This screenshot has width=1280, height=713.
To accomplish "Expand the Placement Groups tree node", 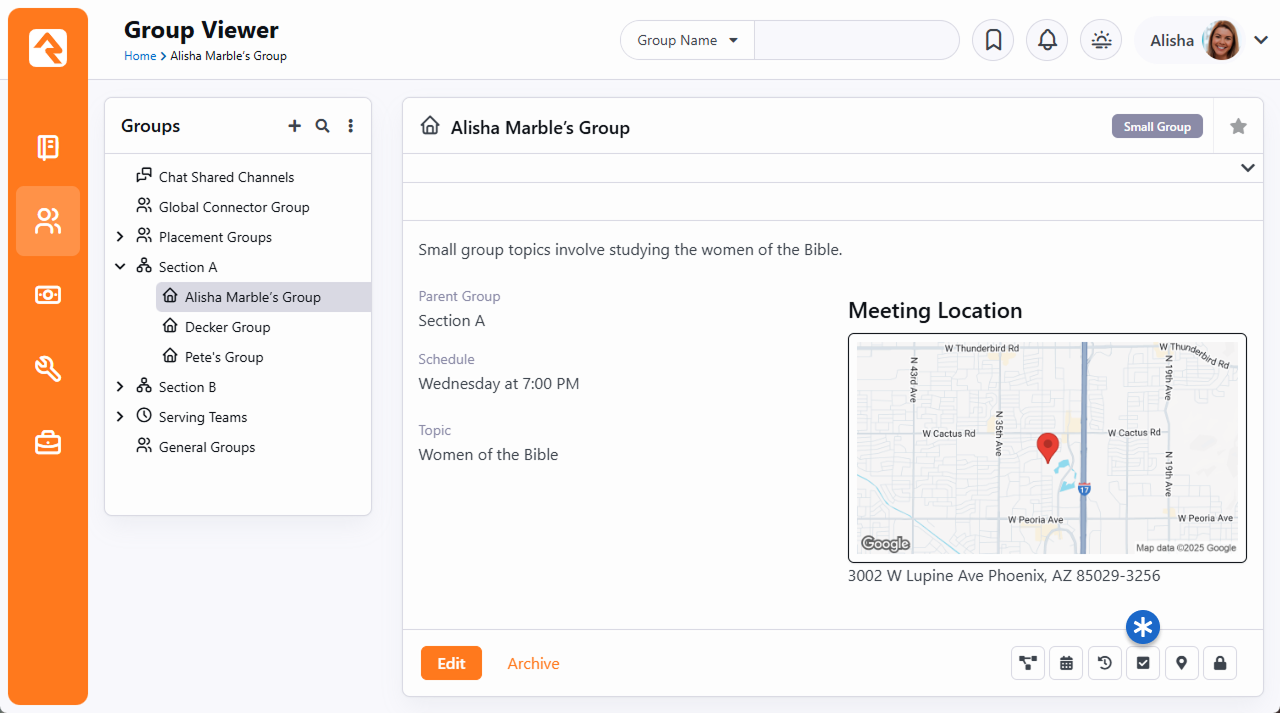I will 120,237.
